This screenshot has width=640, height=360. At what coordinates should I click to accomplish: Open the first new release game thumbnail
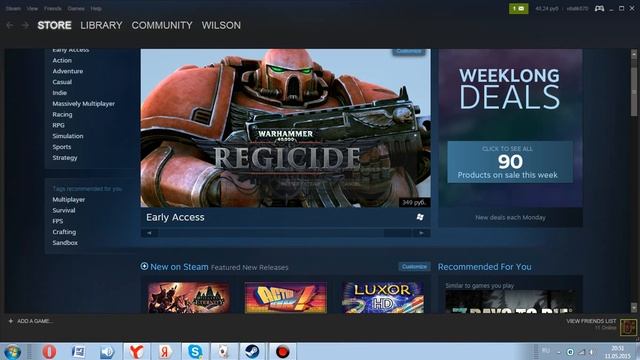189,298
